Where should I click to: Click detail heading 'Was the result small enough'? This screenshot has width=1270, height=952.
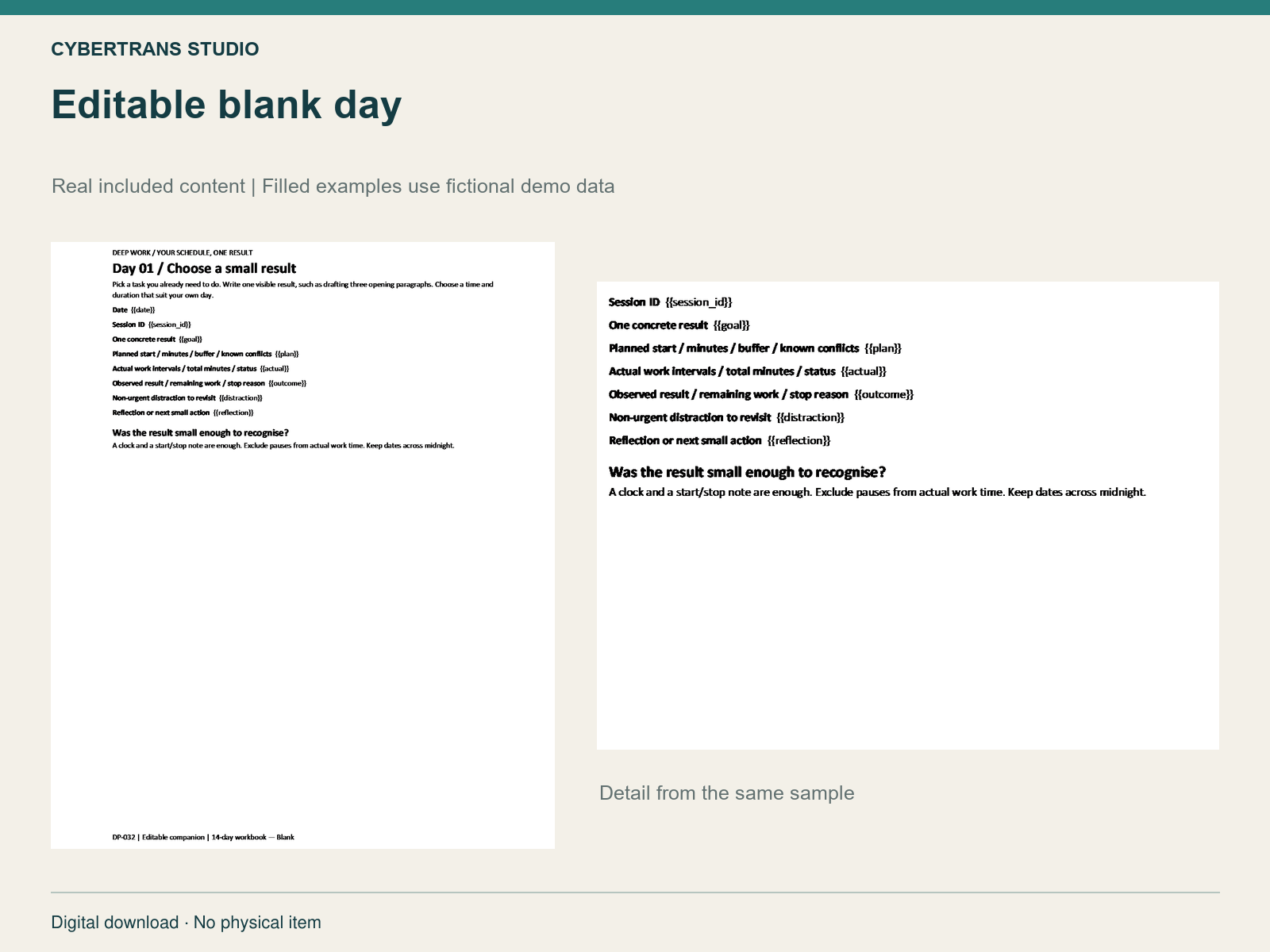point(747,472)
